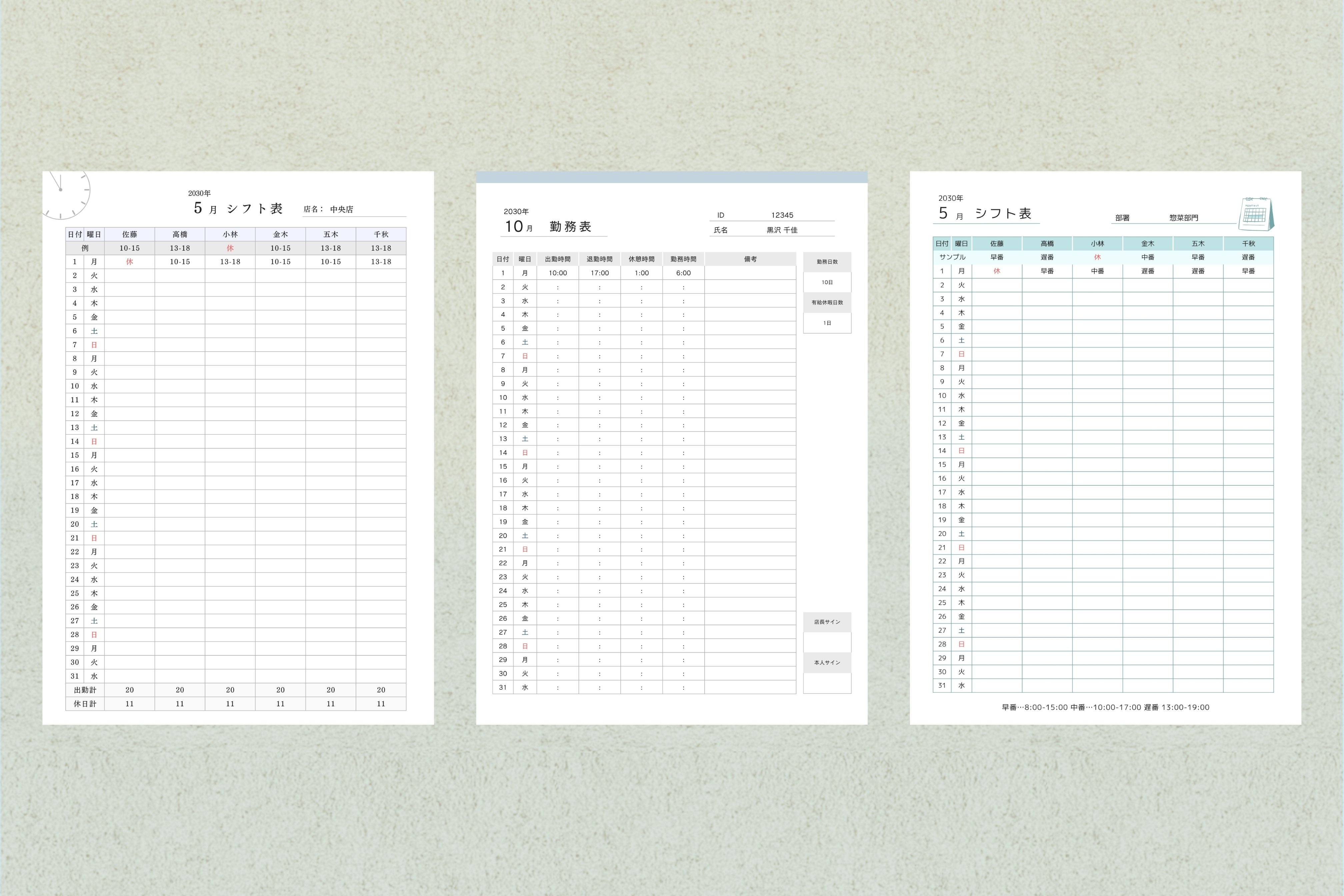
Task: Click the desk calendar illustration icon
Action: pyautogui.click(x=1255, y=214)
